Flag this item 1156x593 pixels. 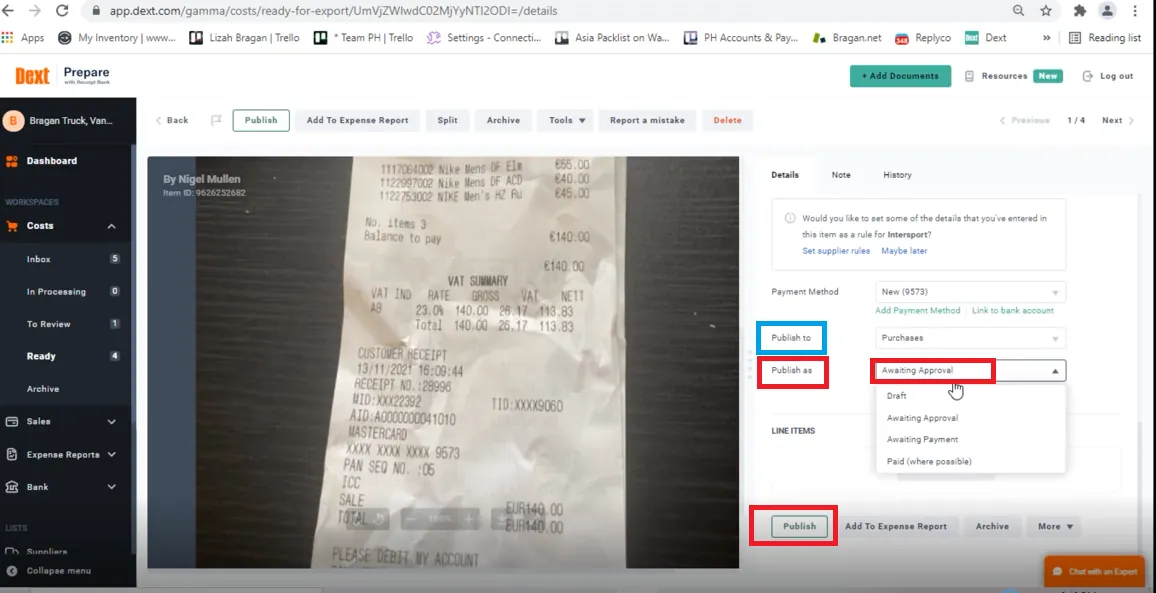216,120
